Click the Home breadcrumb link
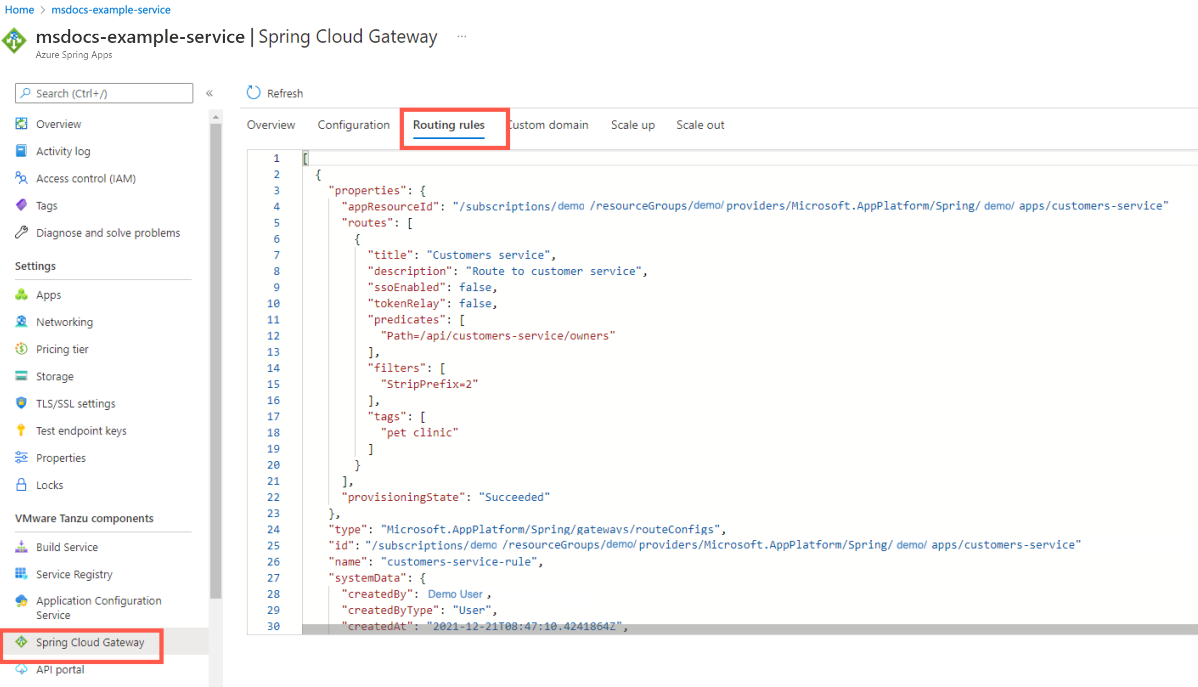The width and height of the screenshot is (1198, 687). (x=20, y=10)
